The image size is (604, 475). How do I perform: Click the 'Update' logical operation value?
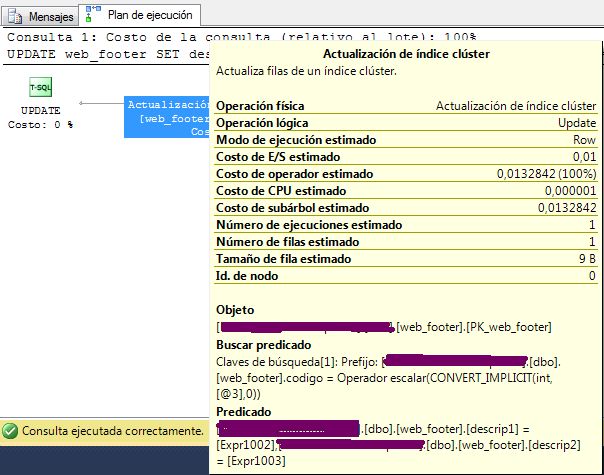click(x=577, y=123)
